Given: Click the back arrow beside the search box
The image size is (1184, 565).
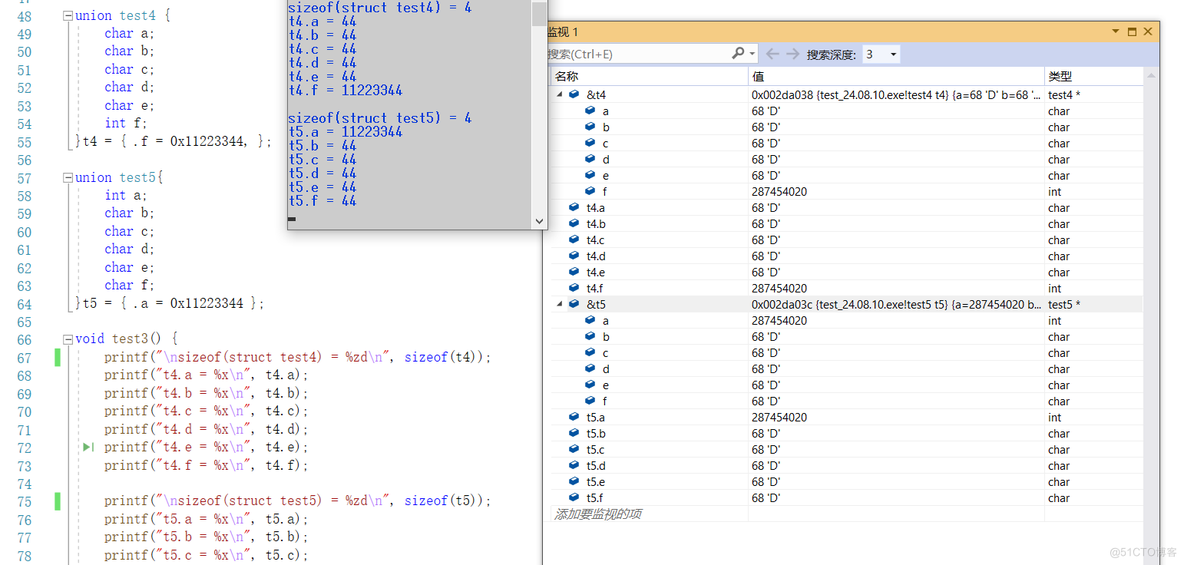Looking at the screenshot, I should [x=772, y=54].
